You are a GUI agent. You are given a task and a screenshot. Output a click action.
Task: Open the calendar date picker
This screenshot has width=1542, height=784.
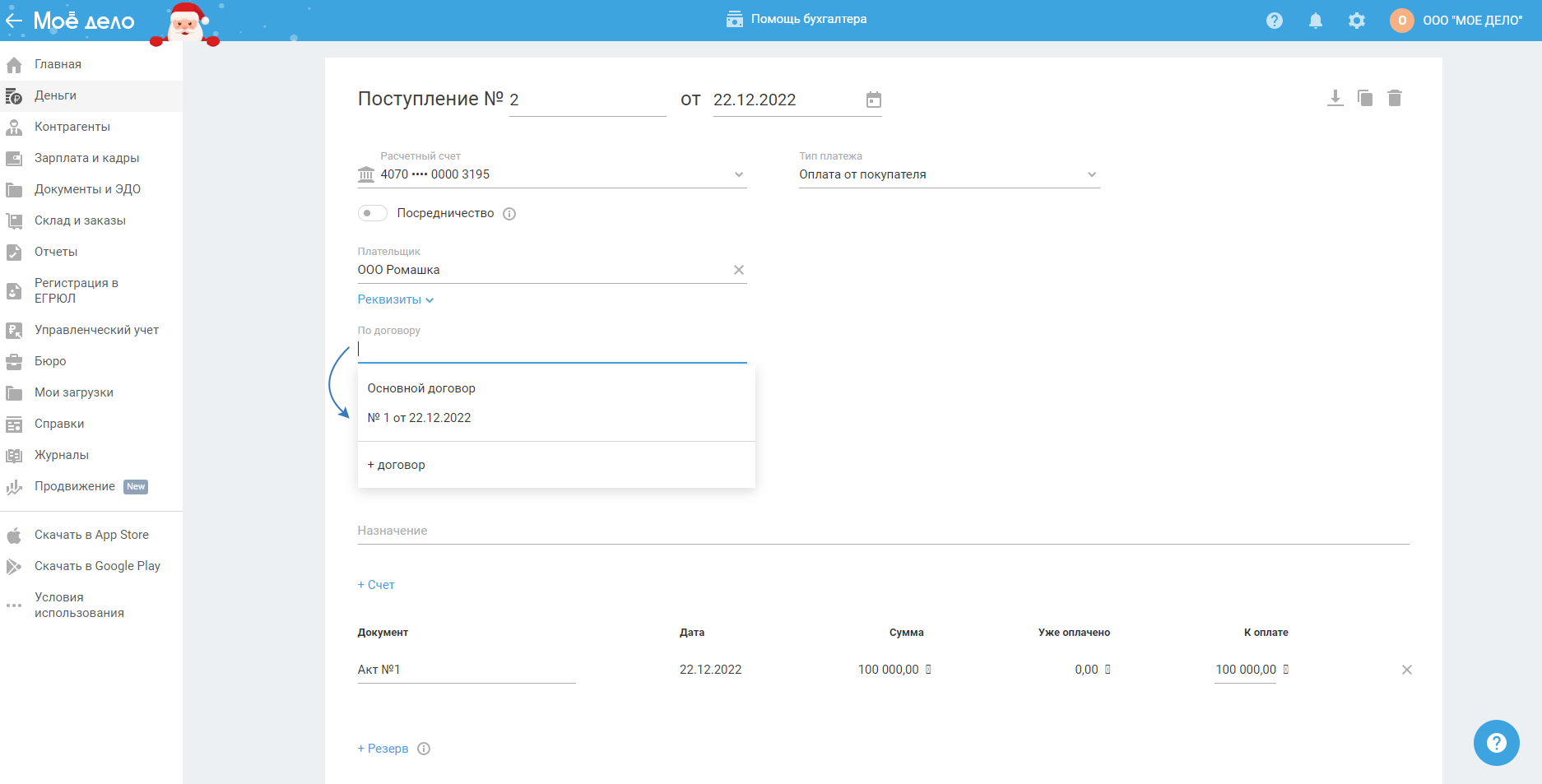click(x=874, y=100)
